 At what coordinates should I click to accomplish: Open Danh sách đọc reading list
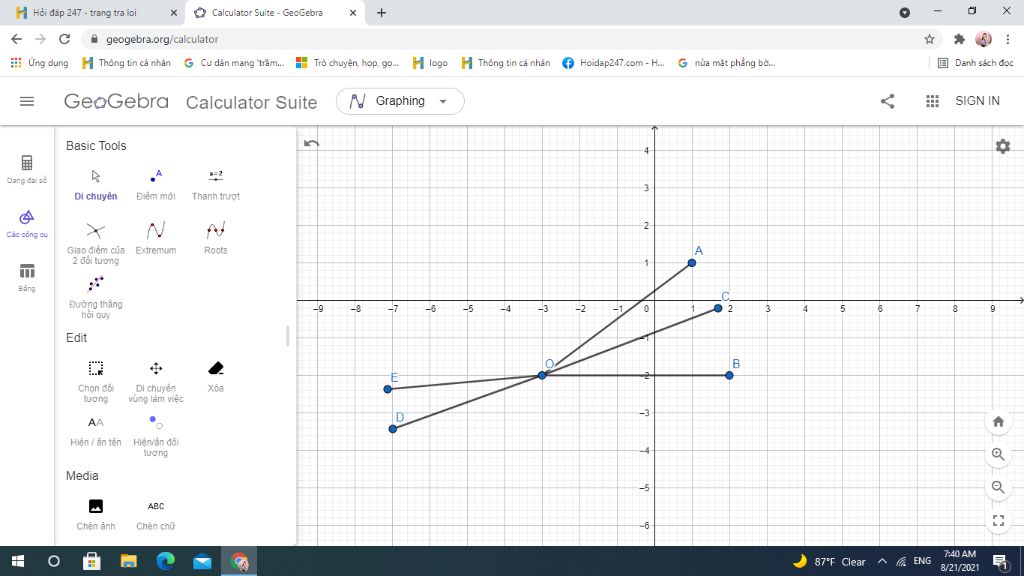[975, 63]
